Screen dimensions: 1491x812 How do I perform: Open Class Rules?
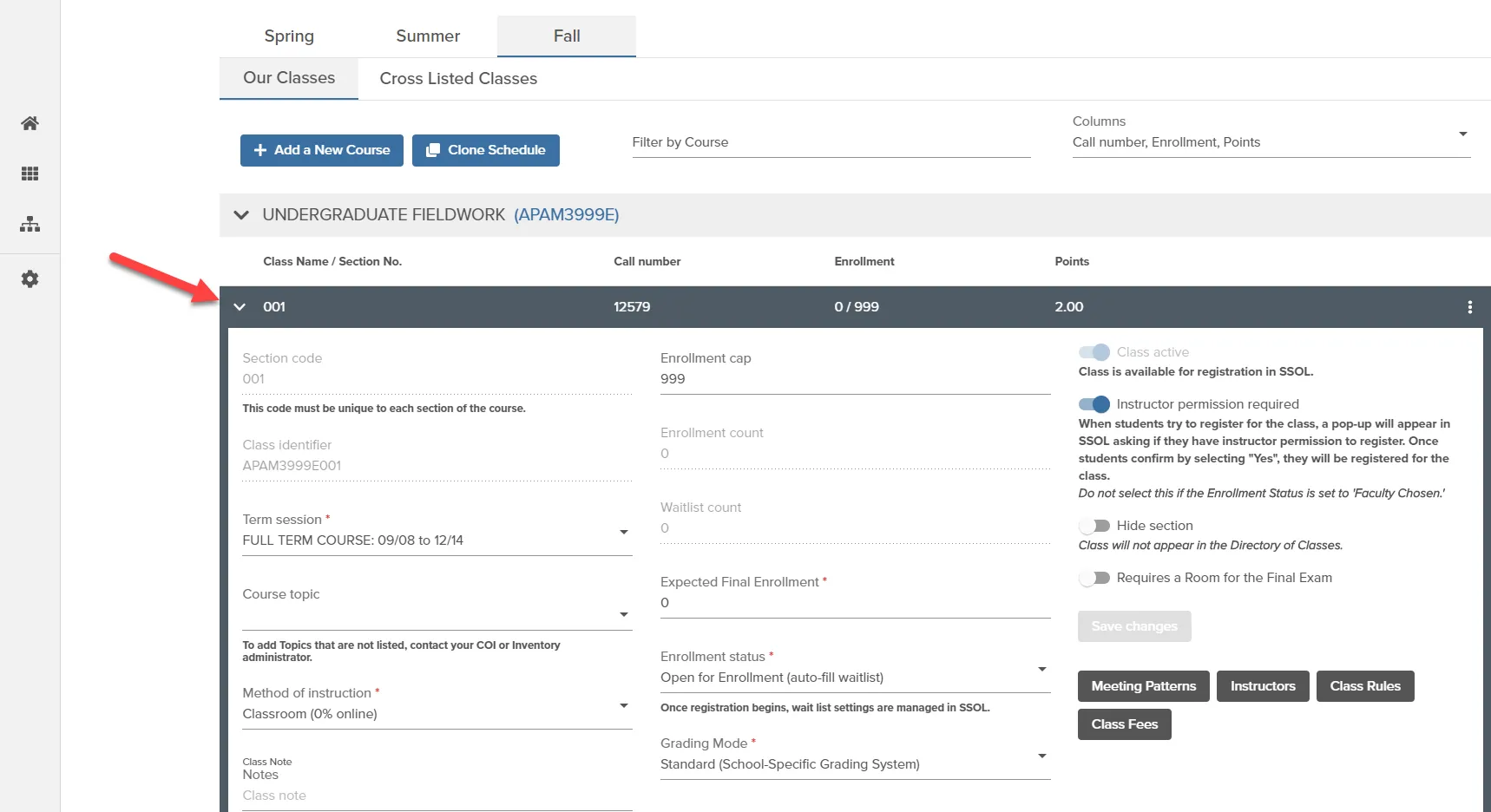pos(1365,686)
